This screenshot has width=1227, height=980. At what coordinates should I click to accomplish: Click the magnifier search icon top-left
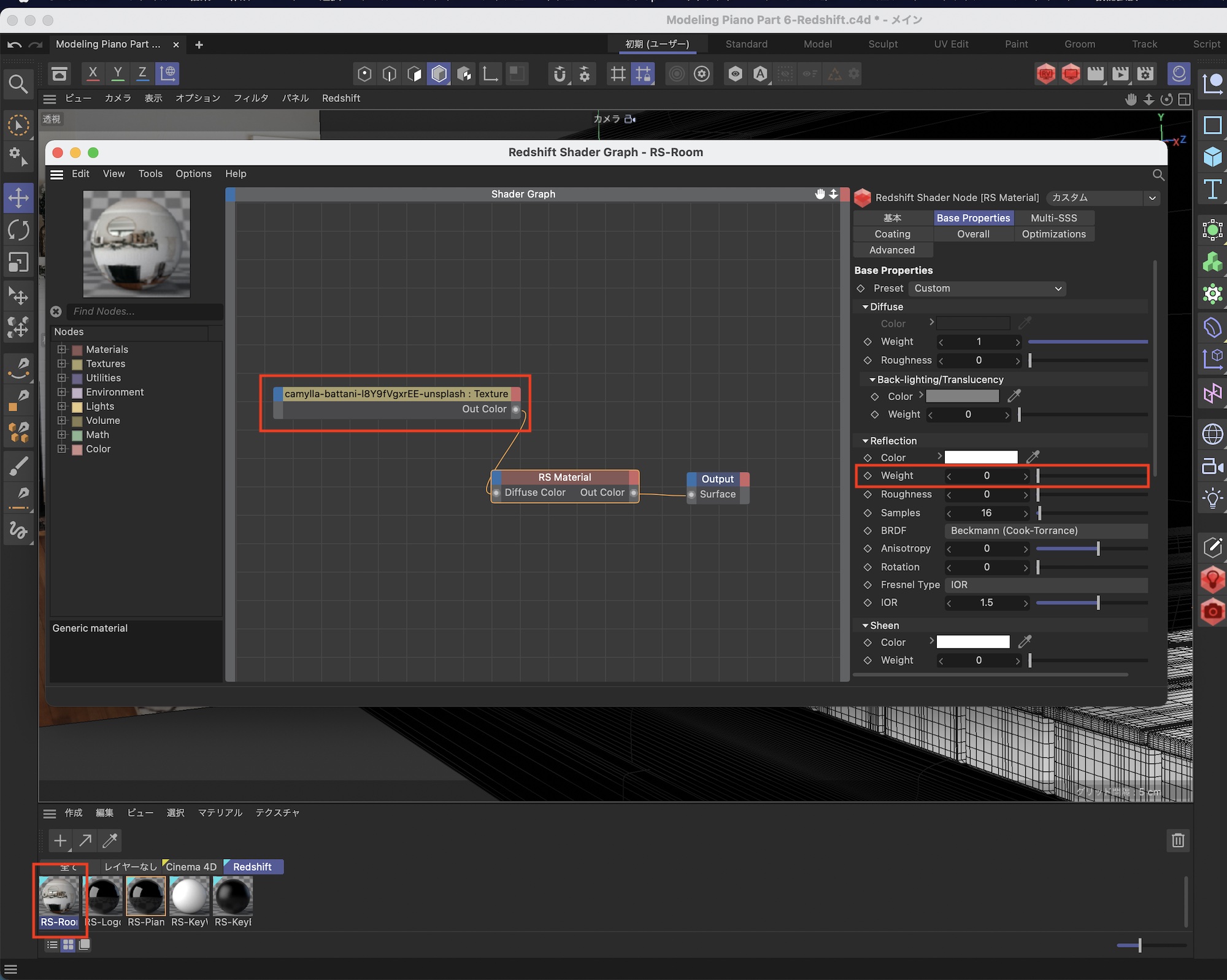[18, 84]
